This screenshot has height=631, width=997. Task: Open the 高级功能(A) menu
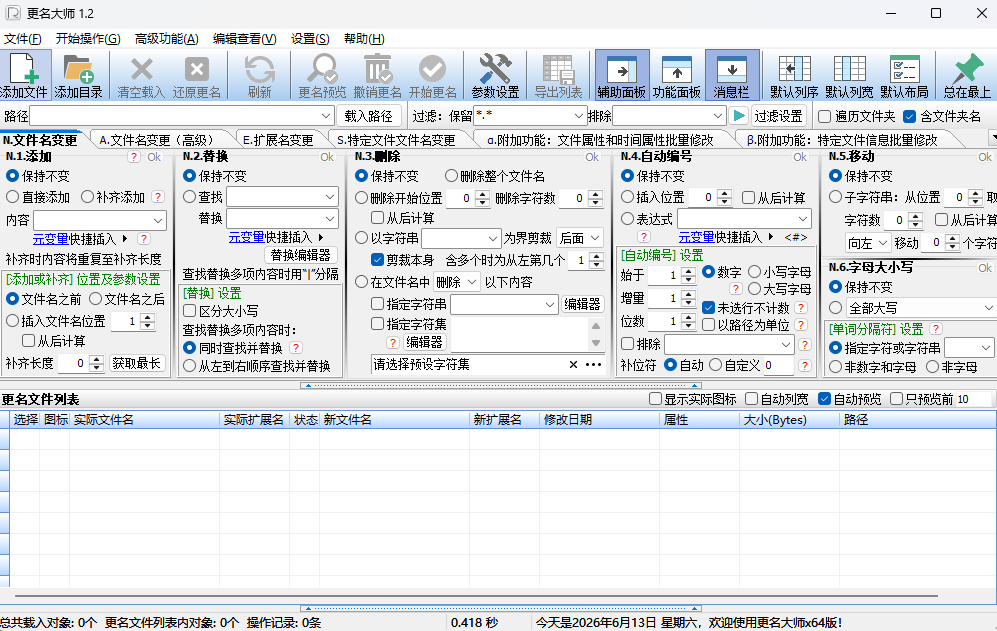pyautogui.click(x=167, y=39)
